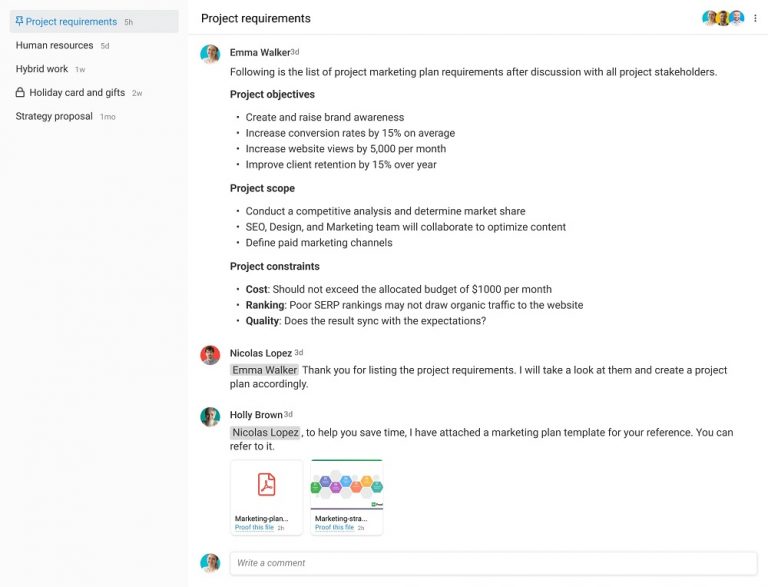The width and height of the screenshot is (768, 587).
Task: Open the three-dot more options menu
Action: pyautogui.click(x=755, y=18)
